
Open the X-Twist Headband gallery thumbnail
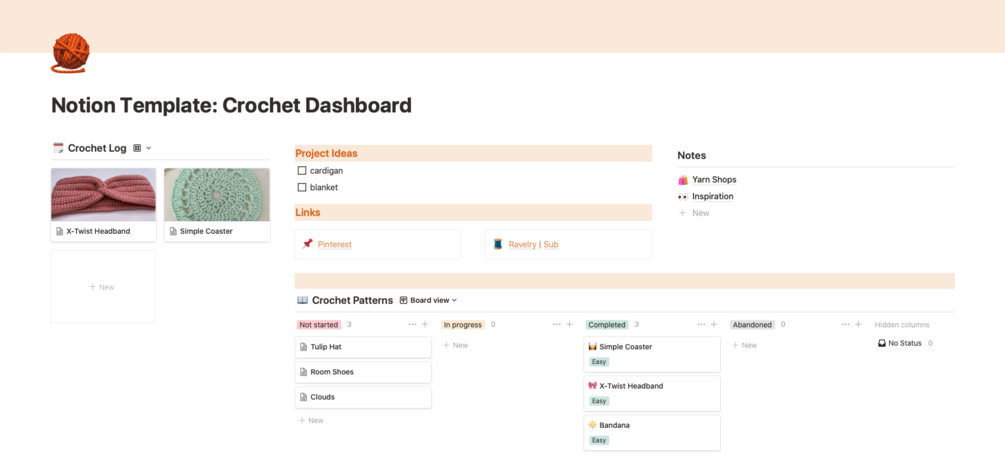click(x=103, y=194)
